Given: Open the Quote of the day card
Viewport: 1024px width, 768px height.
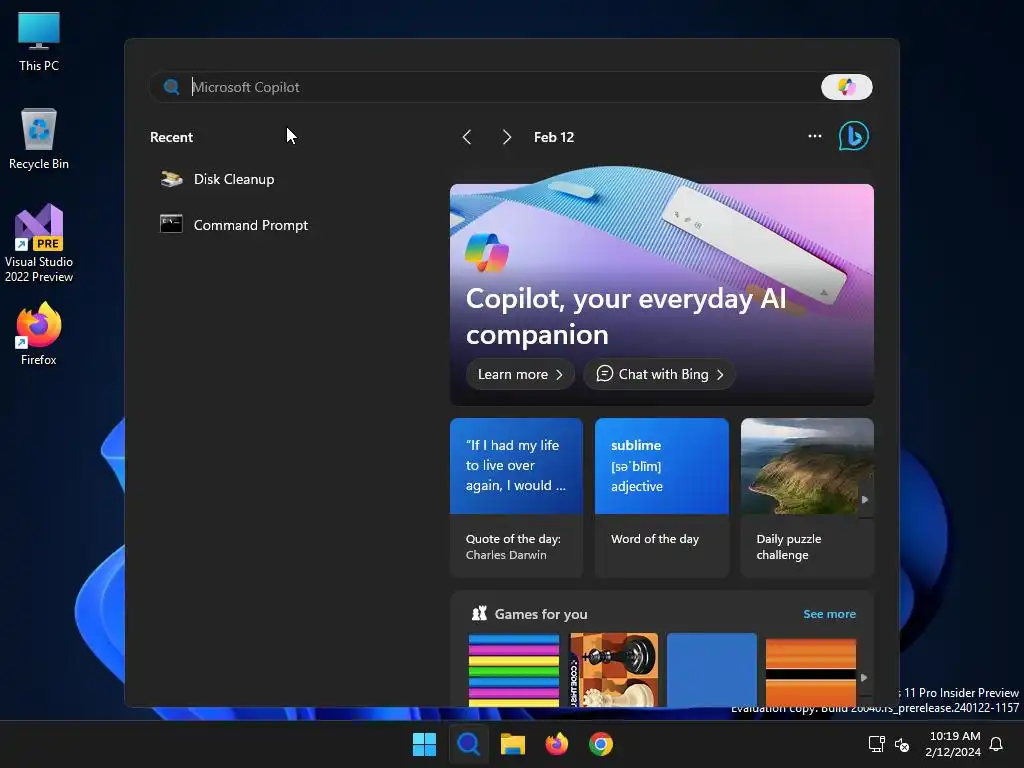Looking at the screenshot, I should (x=516, y=498).
